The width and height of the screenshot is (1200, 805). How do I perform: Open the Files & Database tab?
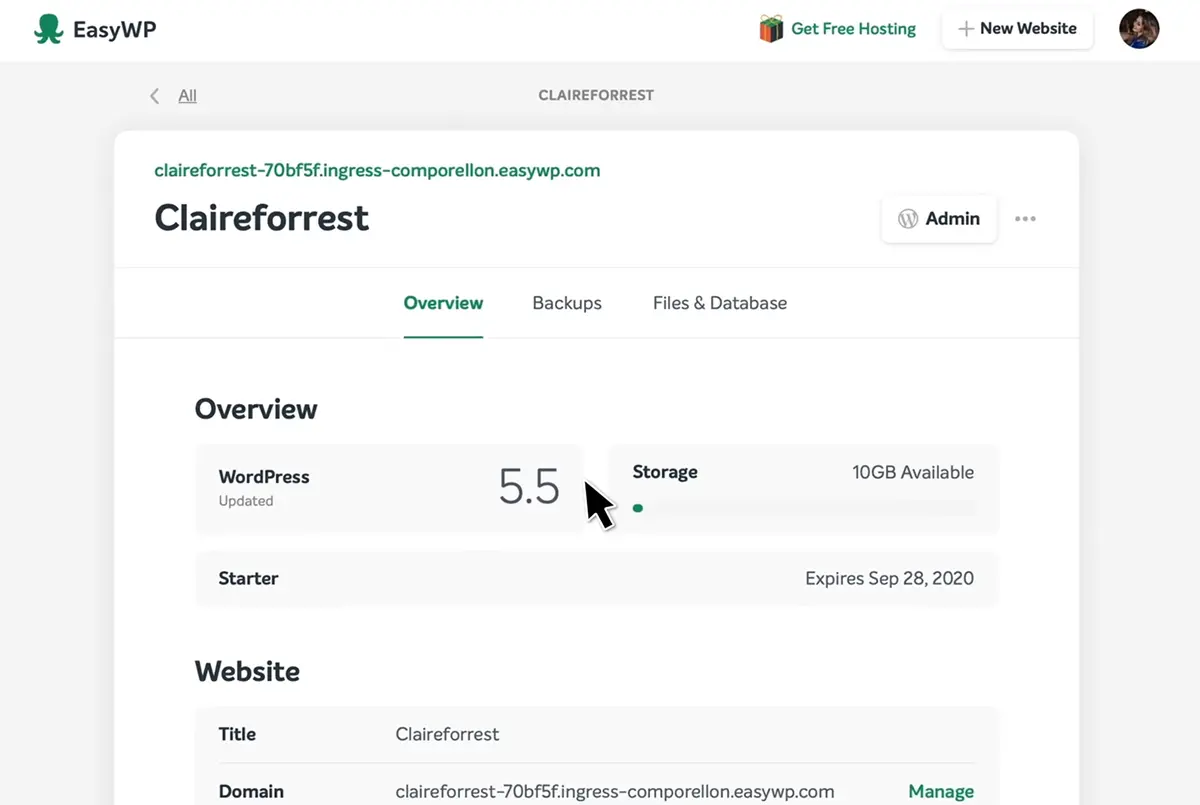719,303
